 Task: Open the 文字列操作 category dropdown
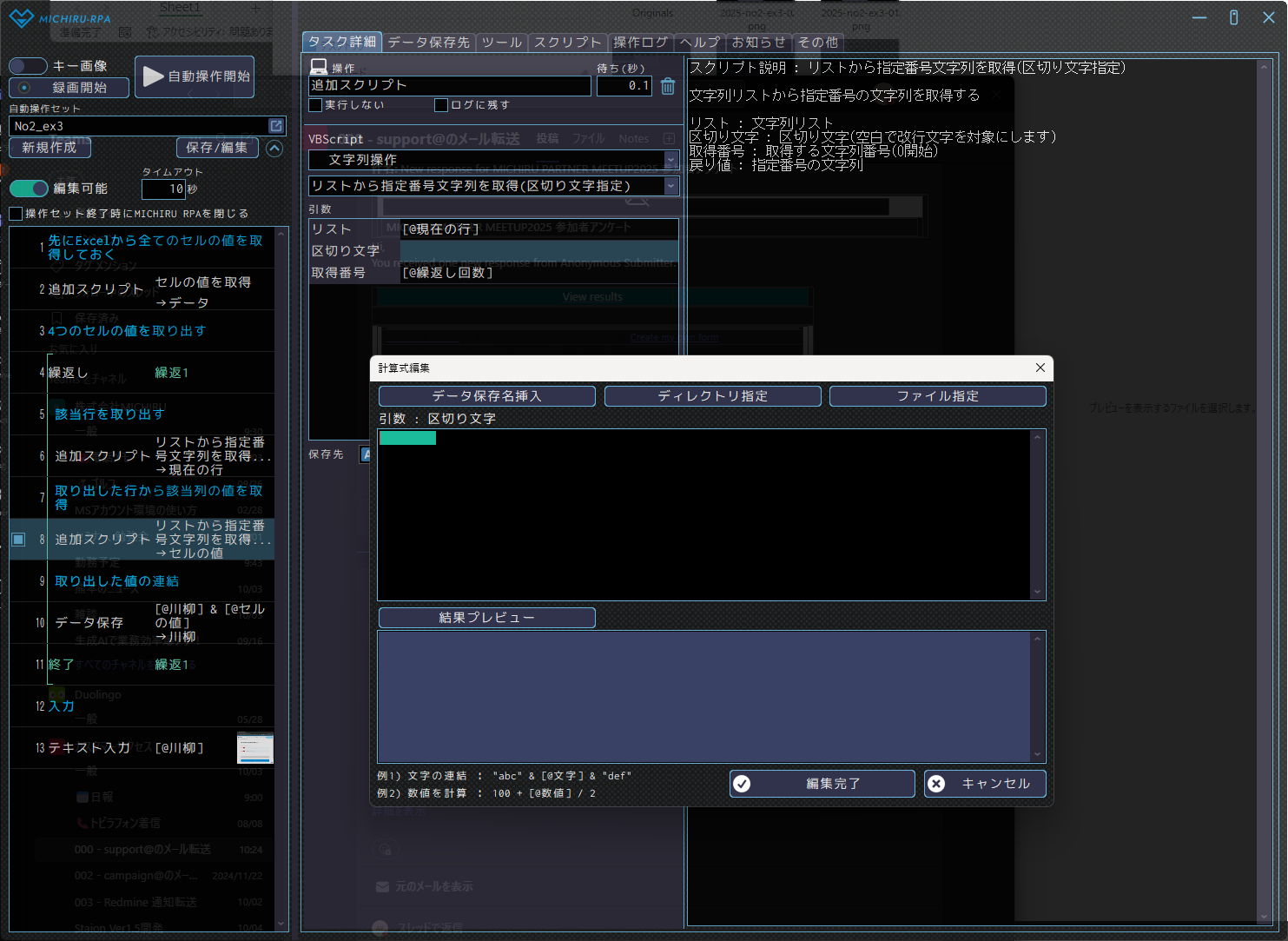coord(670,160)
